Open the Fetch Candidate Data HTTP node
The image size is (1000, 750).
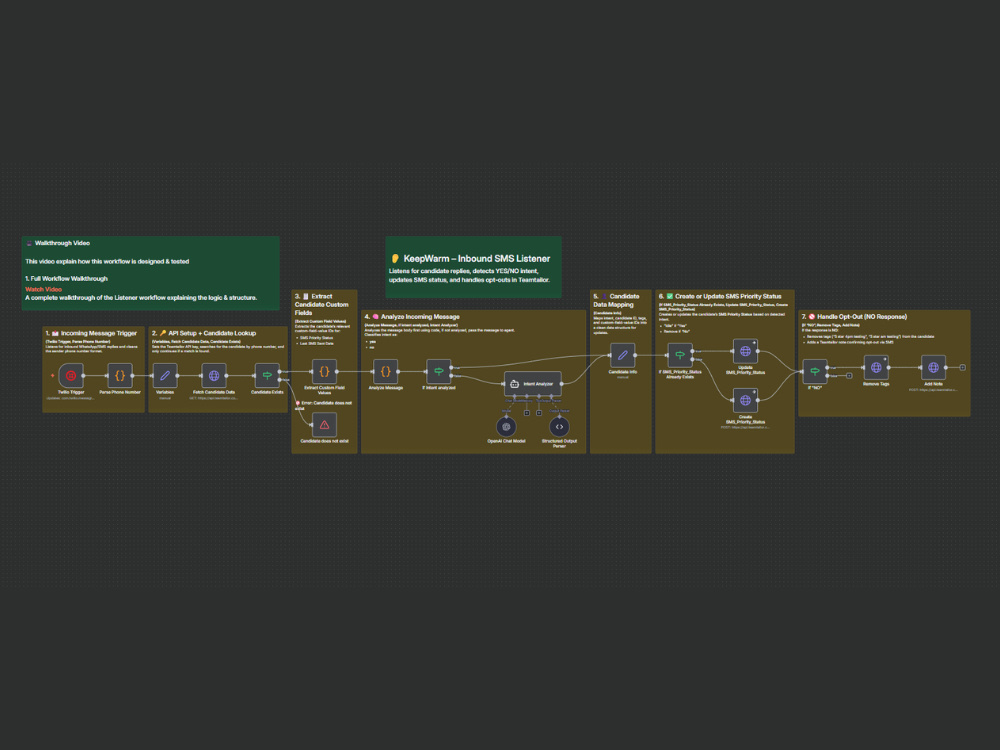pos(214,376)
